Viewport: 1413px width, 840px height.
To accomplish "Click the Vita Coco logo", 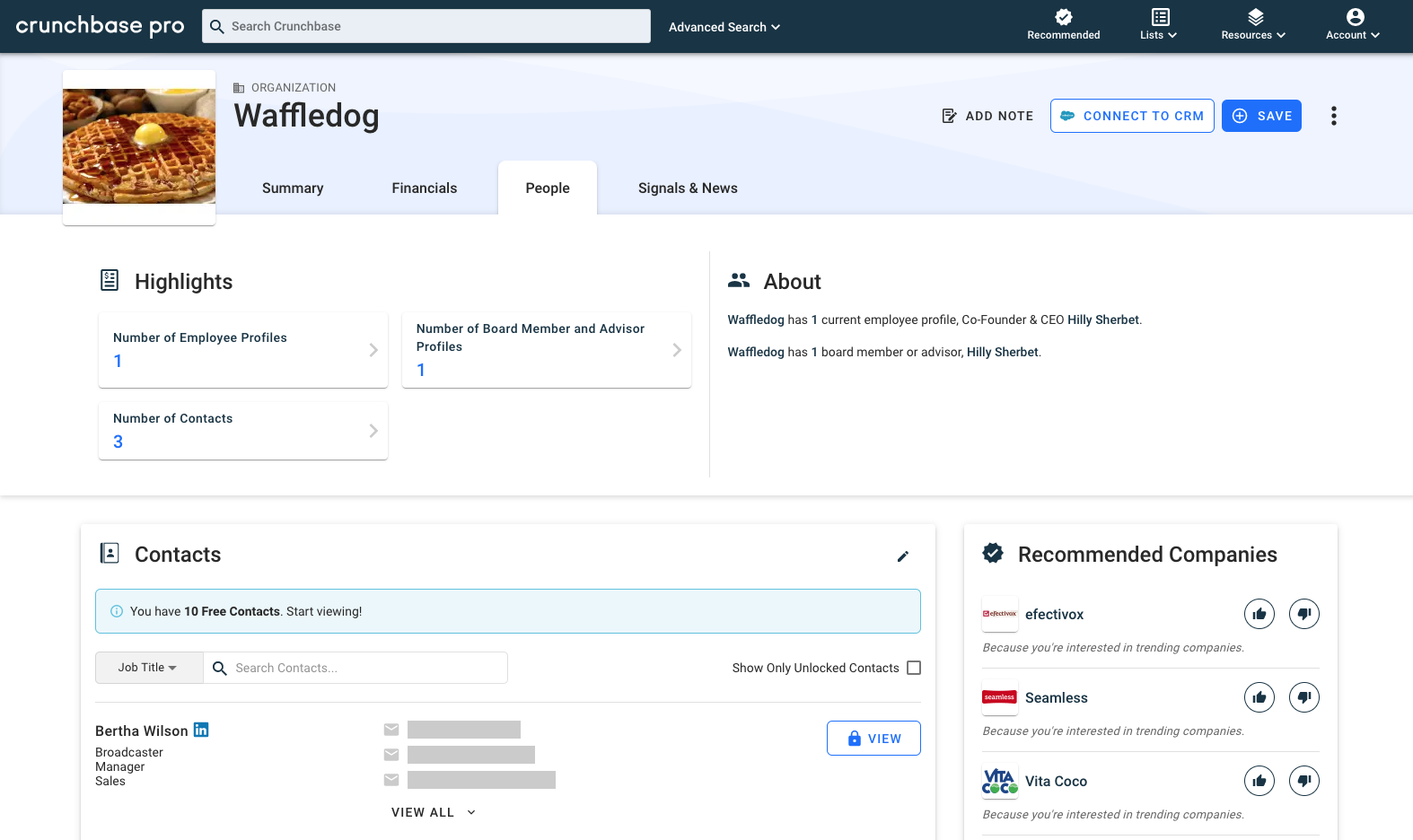I will coord(1000,781).
